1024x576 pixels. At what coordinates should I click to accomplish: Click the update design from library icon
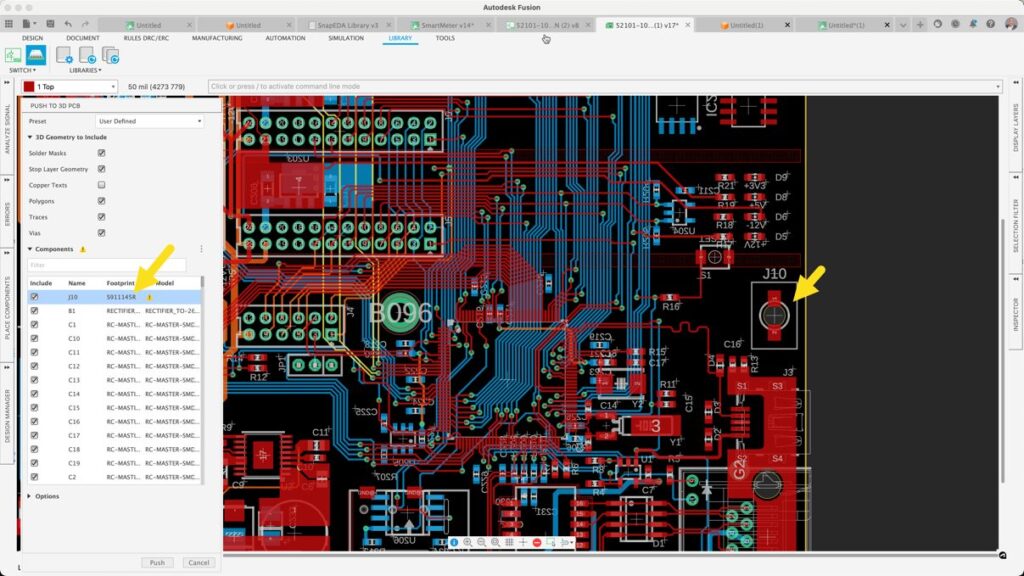87,56
